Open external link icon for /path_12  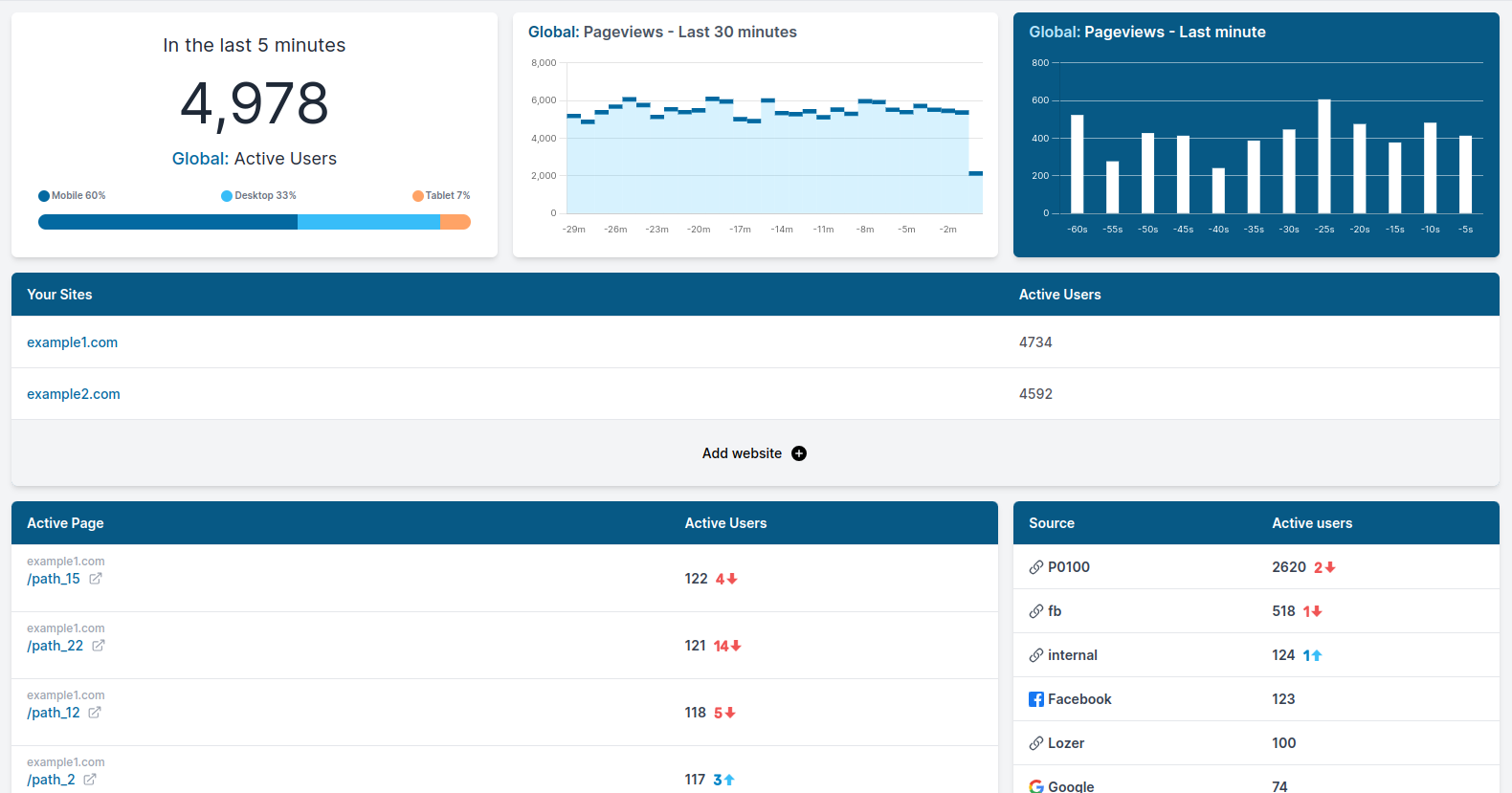click(95, 713)
